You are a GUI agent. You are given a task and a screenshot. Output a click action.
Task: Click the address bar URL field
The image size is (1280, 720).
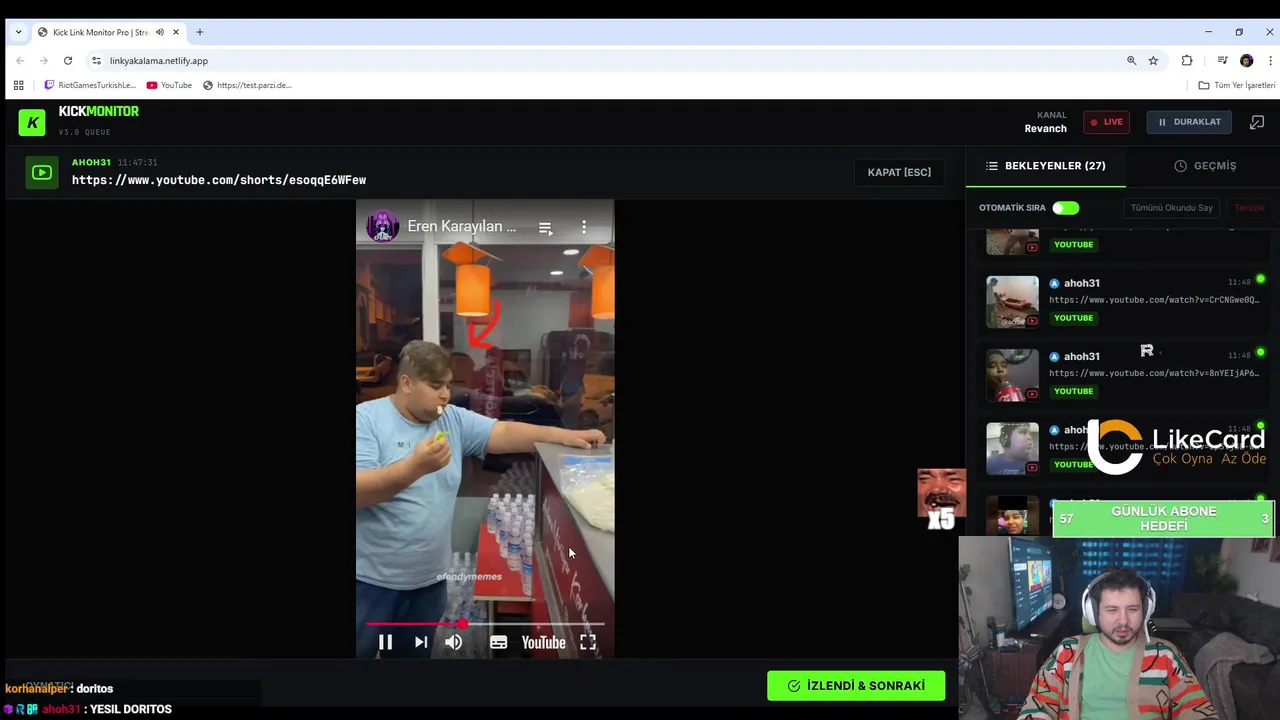[600, 61]
